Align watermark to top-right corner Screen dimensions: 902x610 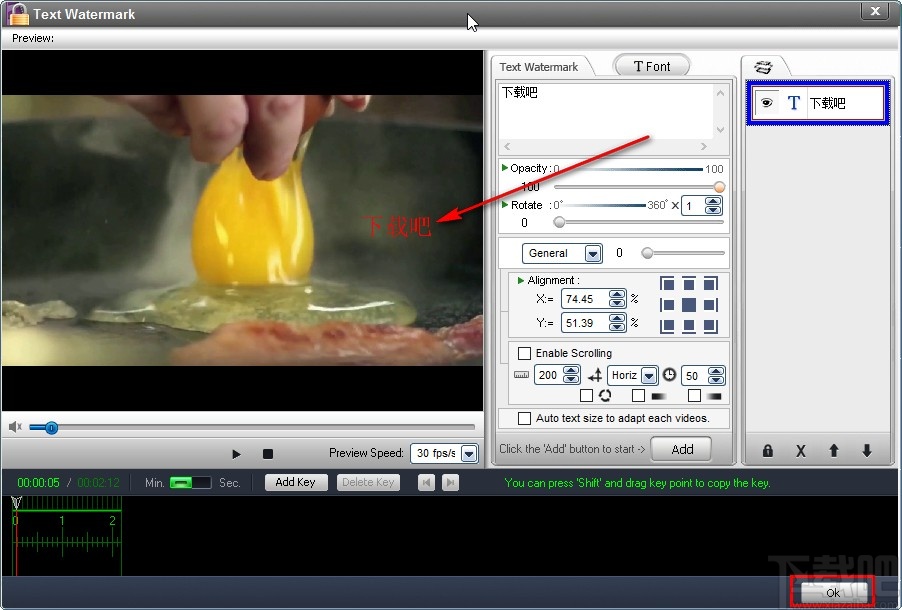pos(710,284)
